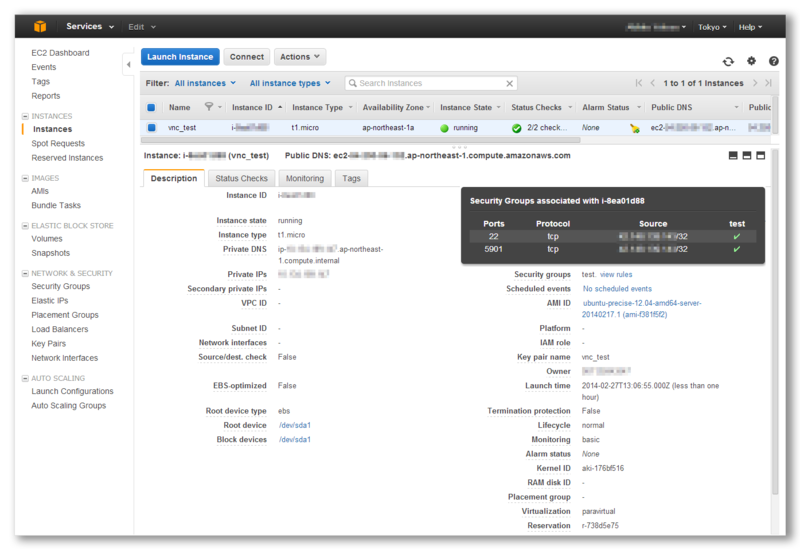This screenshot has height=550, width=800.
Task: Open the ubuntu-precise AMI ID link
Action: tap(642, 309)
